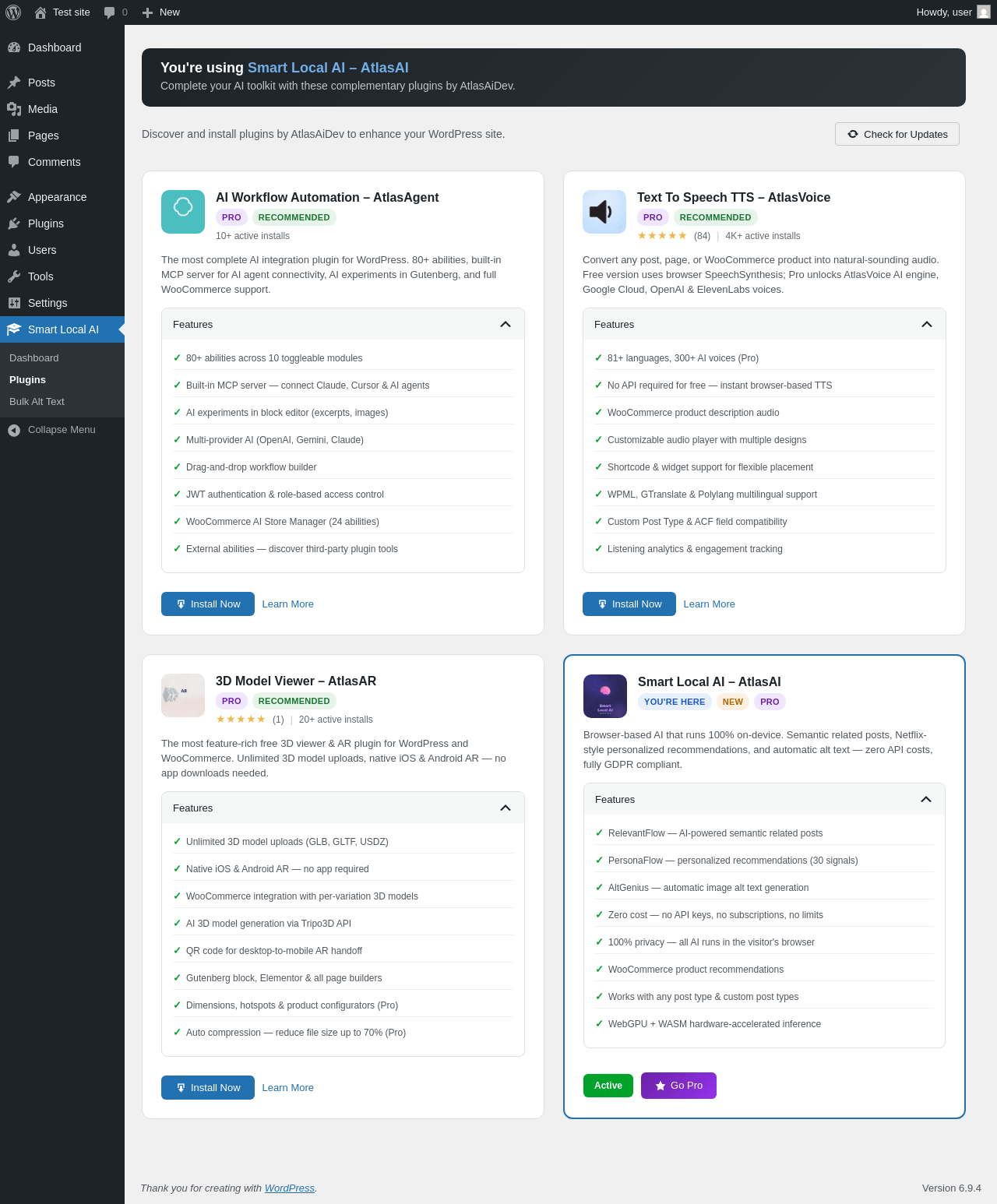The image size is (997, 1204).
Task: Select the Plugins submenu under Smart Local AI
Action: pos(62,380)
